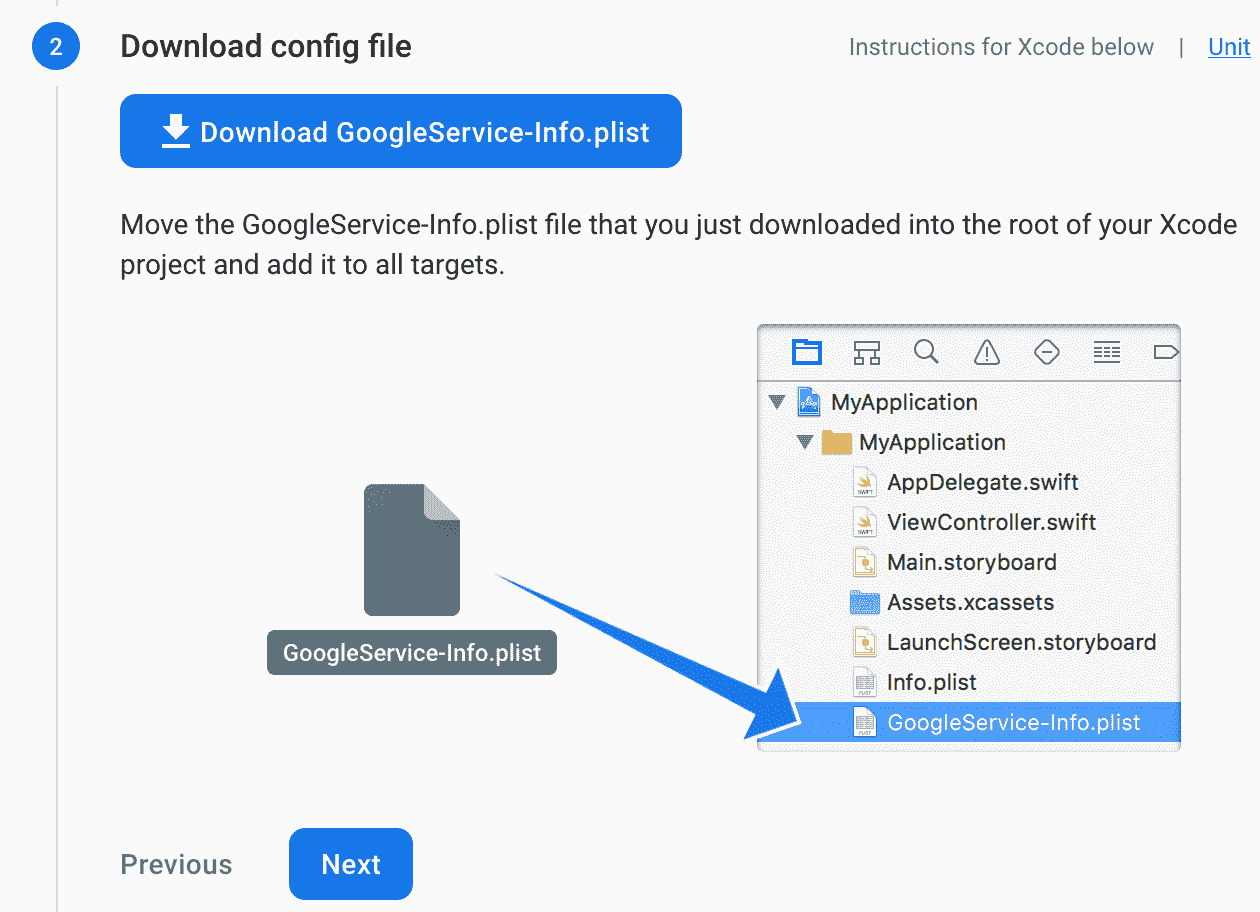Open the Debug navigator lines icon
Viewport: 1260px width, 912px height.
[1106, 352]
